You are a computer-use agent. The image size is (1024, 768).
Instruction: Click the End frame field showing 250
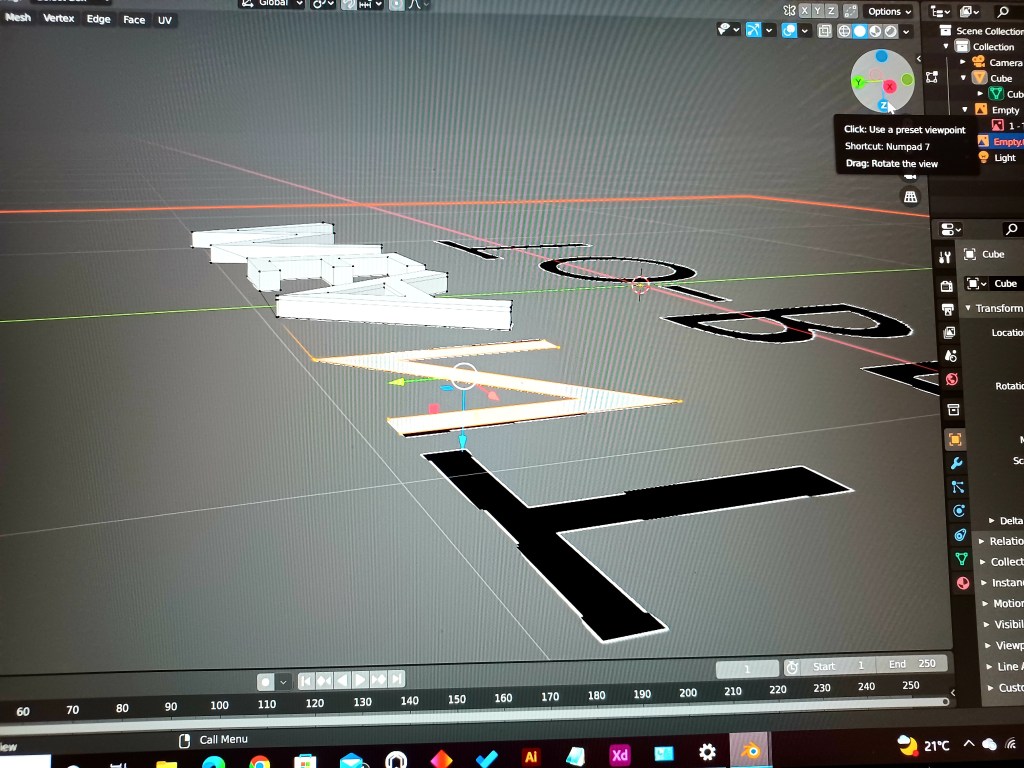pos(910,664)
